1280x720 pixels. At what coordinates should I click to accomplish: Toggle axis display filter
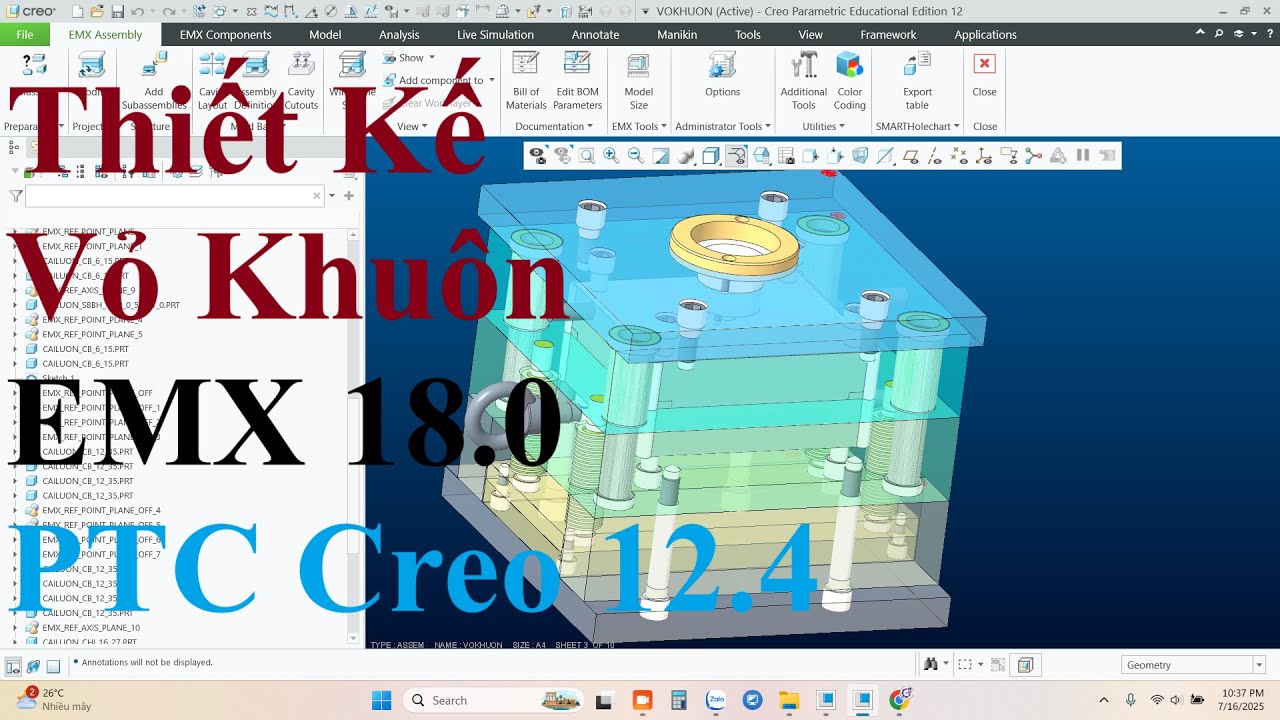(x=935, y=156)
